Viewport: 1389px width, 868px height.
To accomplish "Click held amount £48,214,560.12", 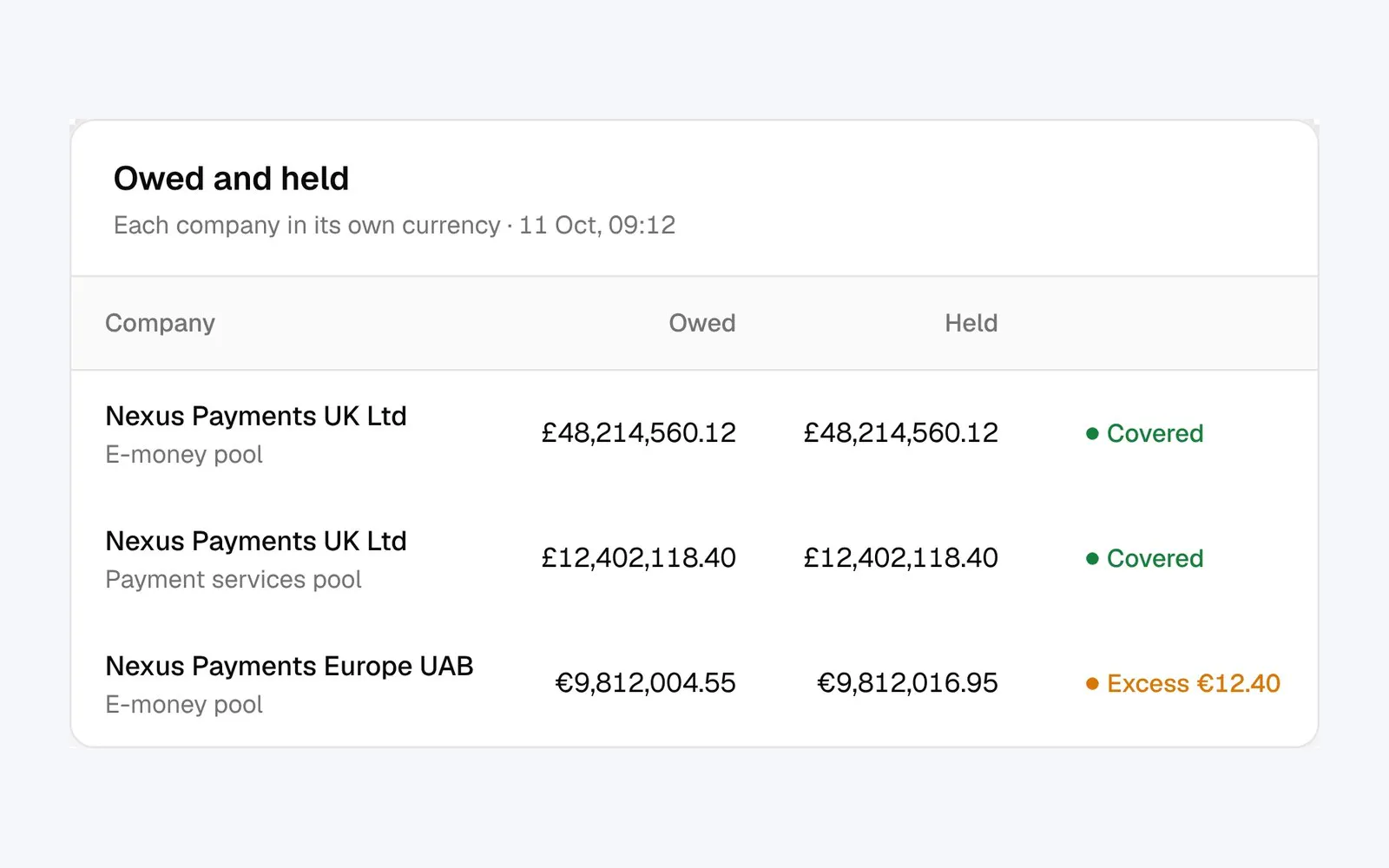I will [900, 432].
